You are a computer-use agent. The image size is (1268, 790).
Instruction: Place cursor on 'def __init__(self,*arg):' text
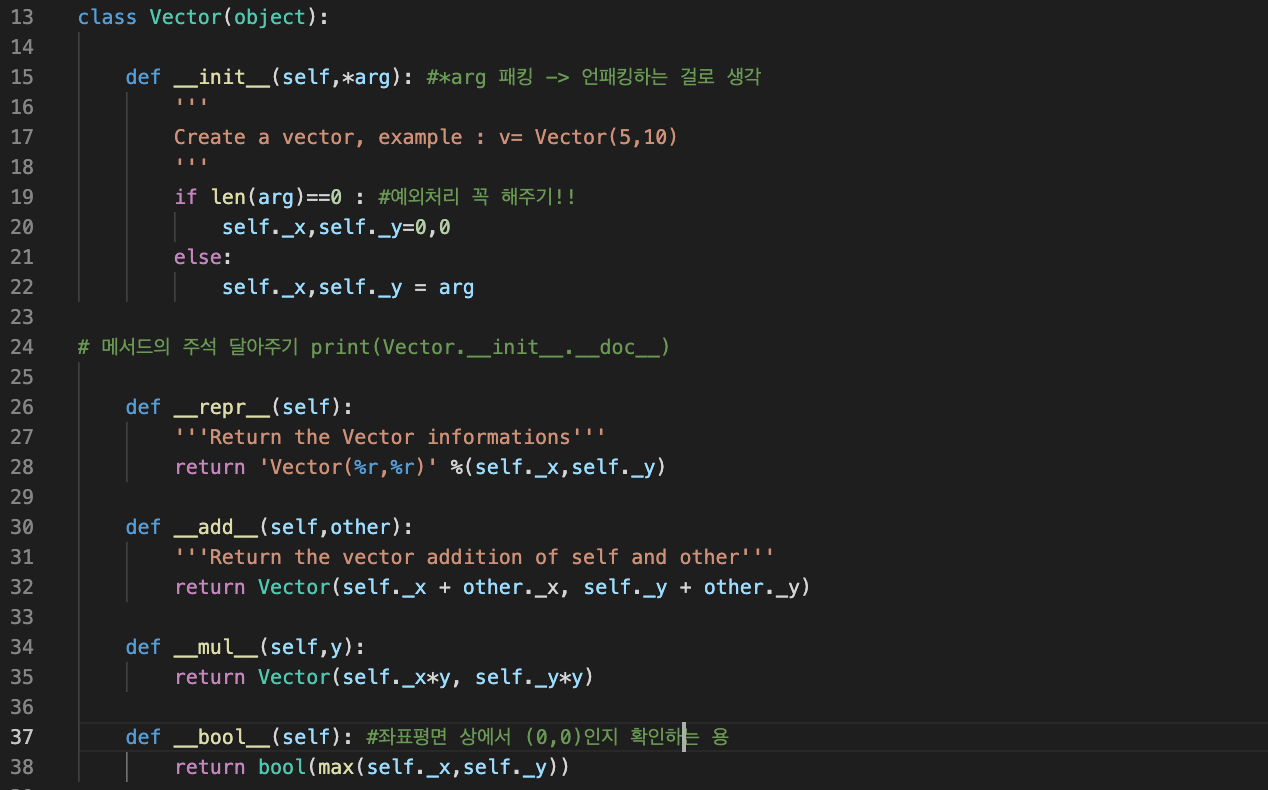point(270,77)
